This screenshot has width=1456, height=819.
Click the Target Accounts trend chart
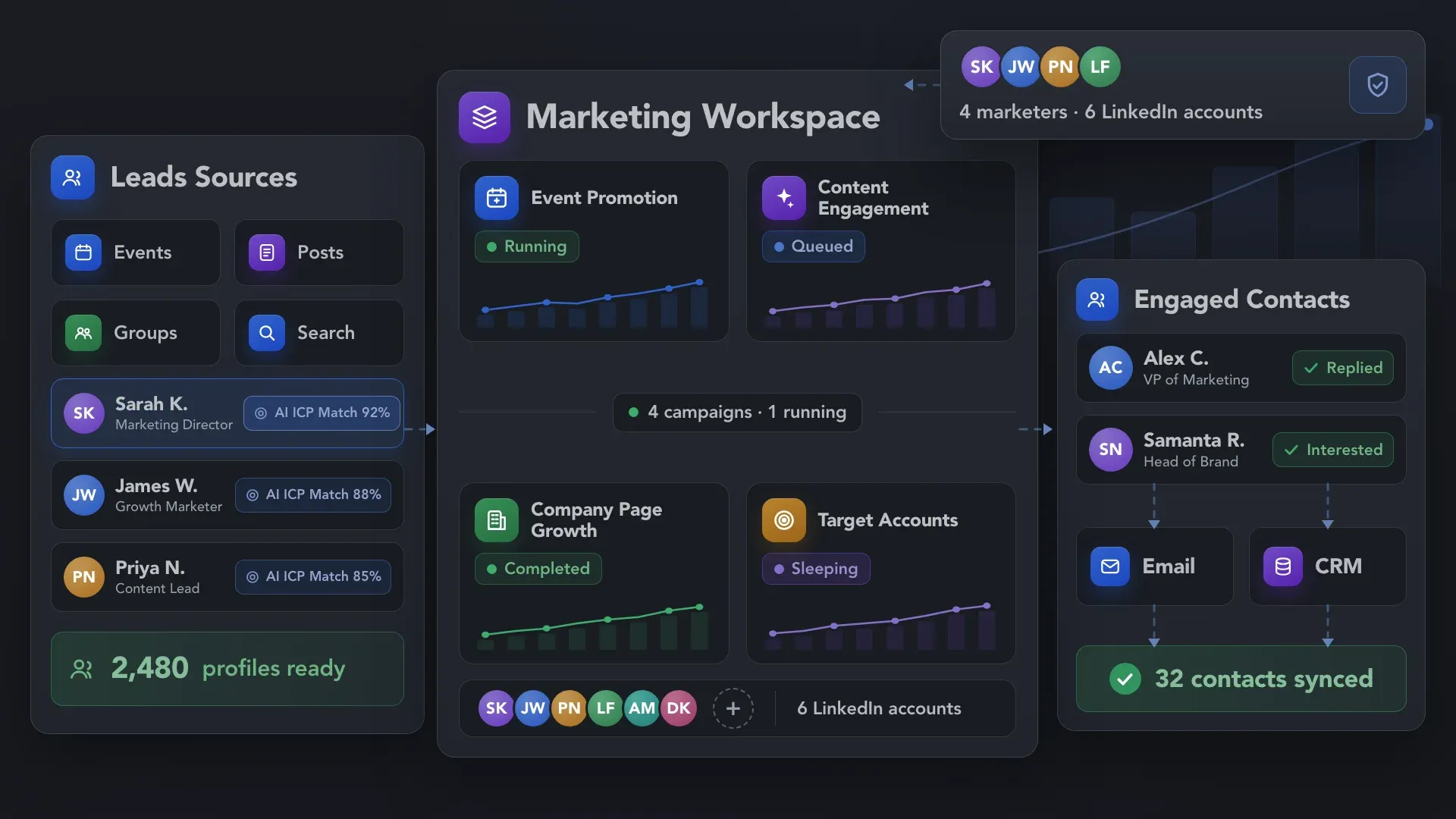[x=880, y=626]
